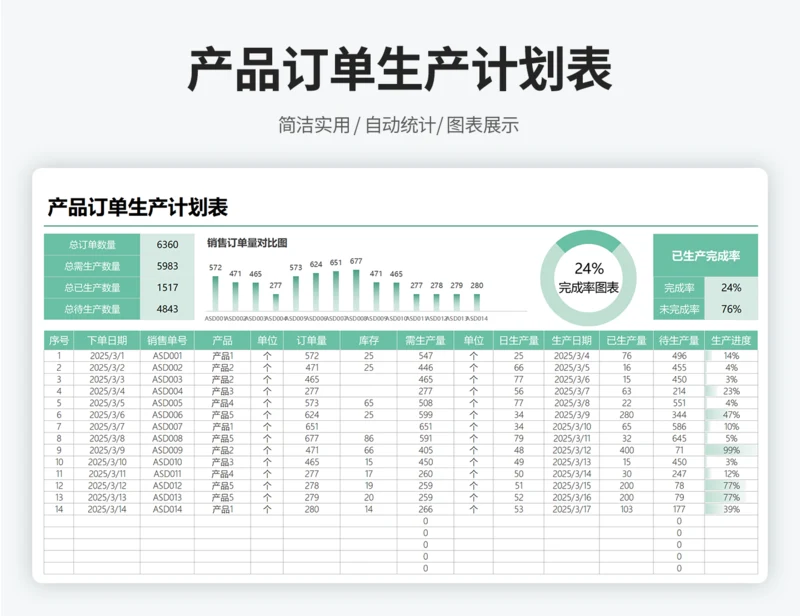The image size is (800, 616).
Task: Select the chart bar labeled 651
Action: (x=336, y=291)
